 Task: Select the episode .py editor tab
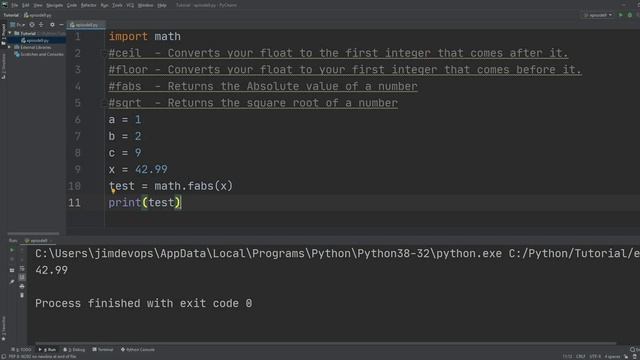point(86,25)
